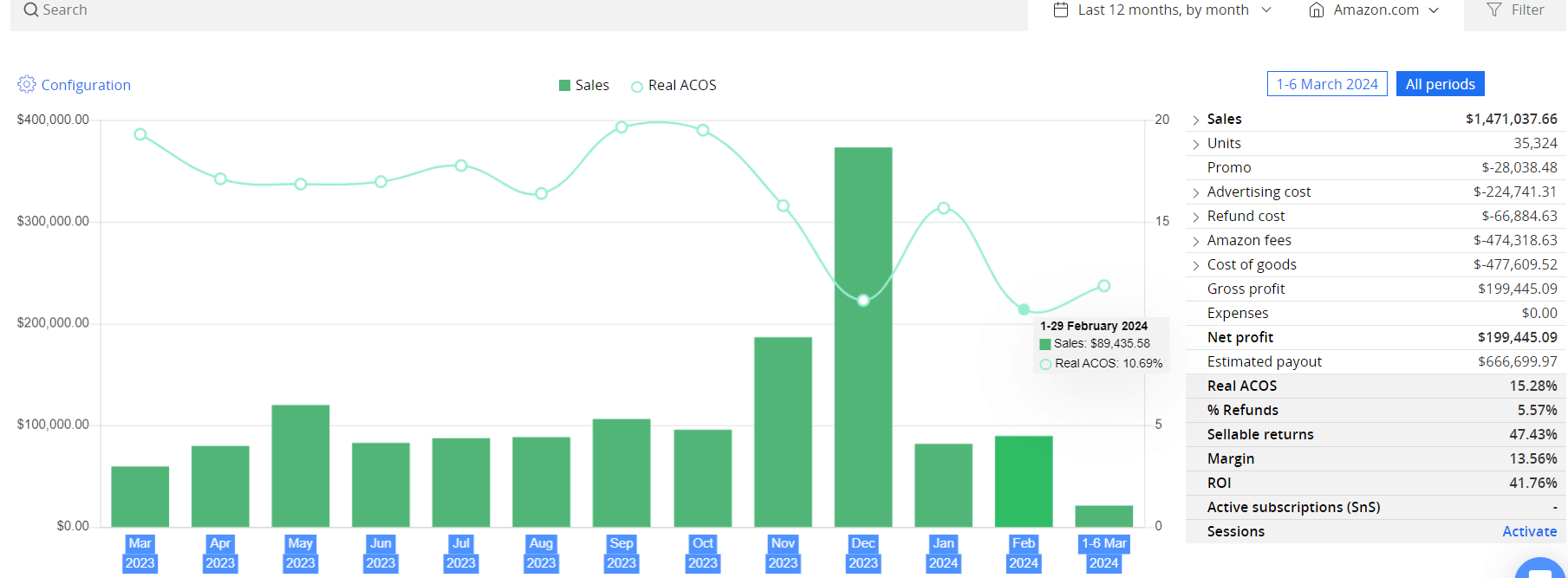Open Last 12 months period dropdown
The width and height of the screenshot is (1568, 578).
click(x=1162, y=10)
